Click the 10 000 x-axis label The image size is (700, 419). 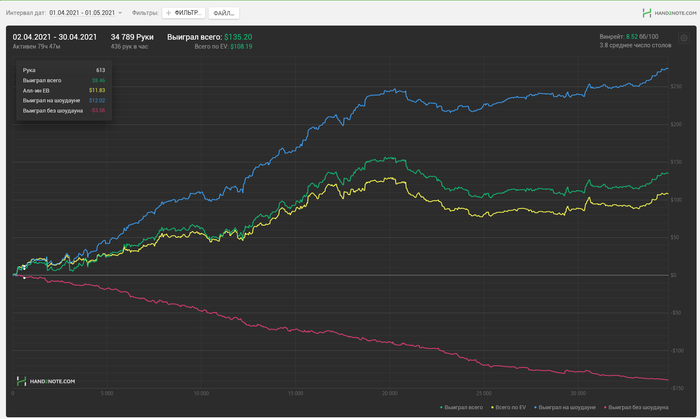pyautogui.click(x=201, y=393)
